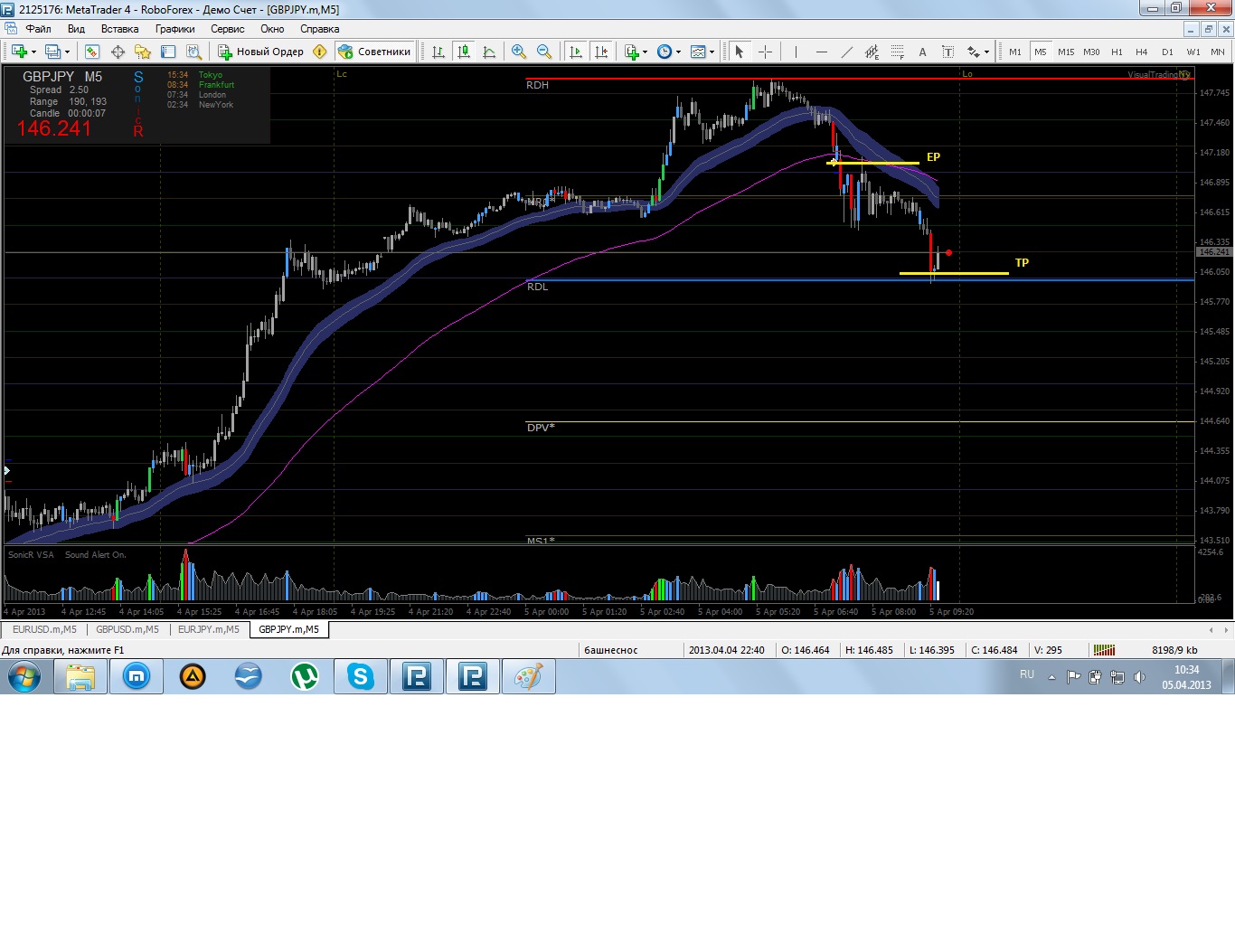Select the Horizontal Line drawing tool
Viewport: 1235px width, 952px height.
pyautogui.click(x=821, y=52)
